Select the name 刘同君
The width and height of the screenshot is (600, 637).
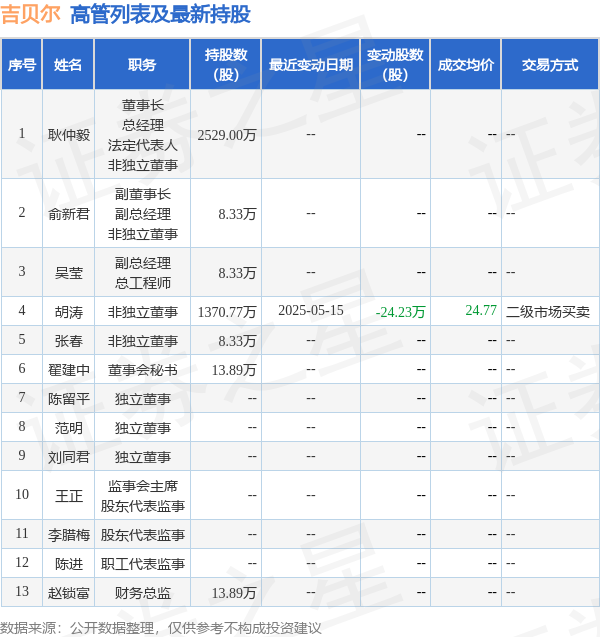click(x=69, y=457)
